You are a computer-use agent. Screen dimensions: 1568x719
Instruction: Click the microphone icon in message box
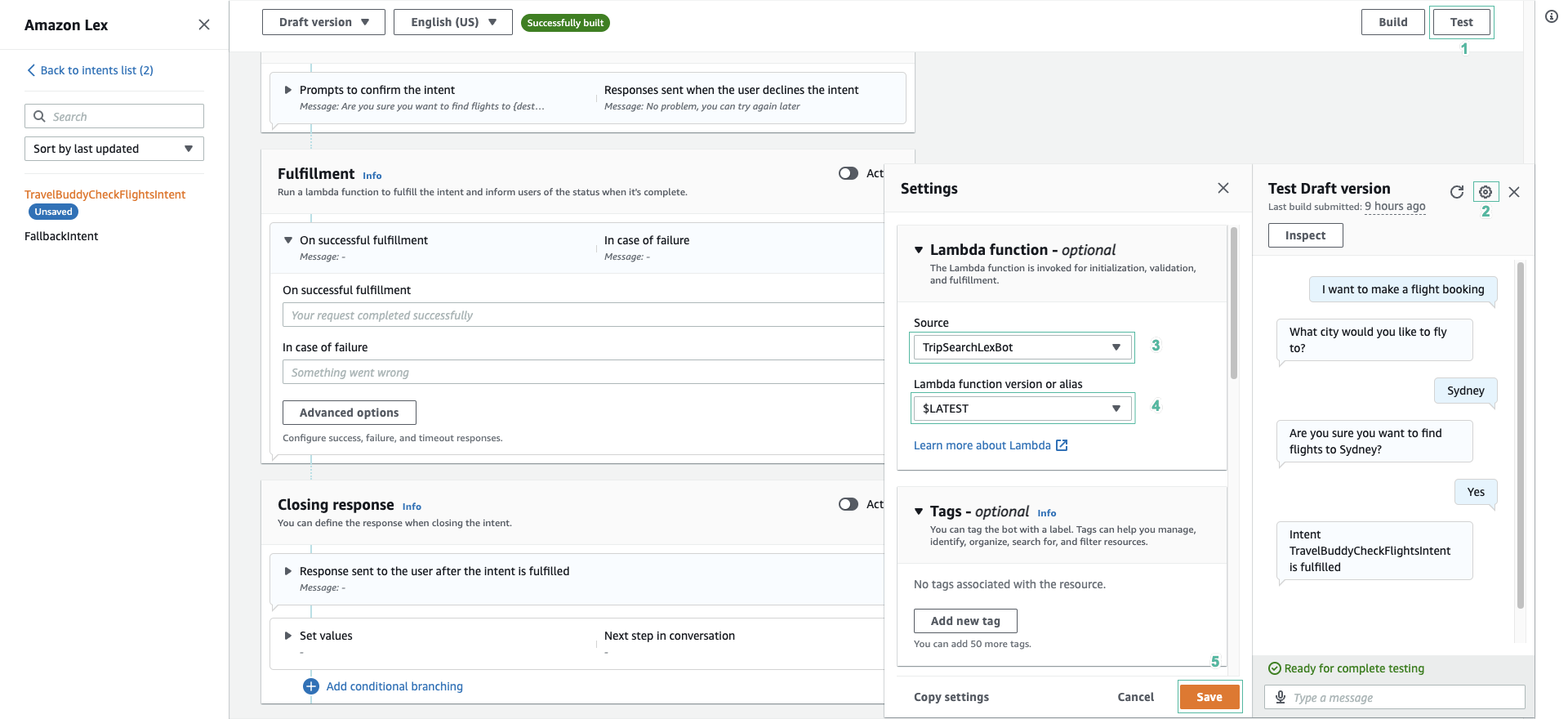1281,697
